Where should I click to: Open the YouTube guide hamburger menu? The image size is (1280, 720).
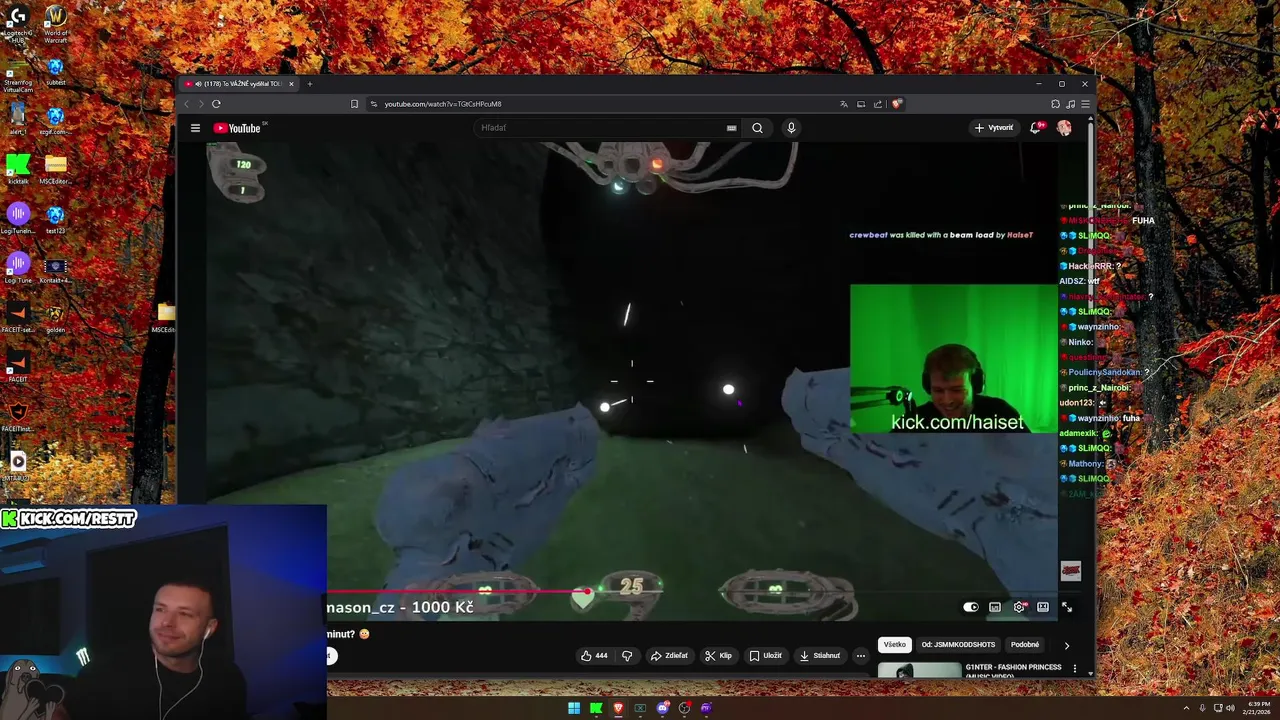195,128
